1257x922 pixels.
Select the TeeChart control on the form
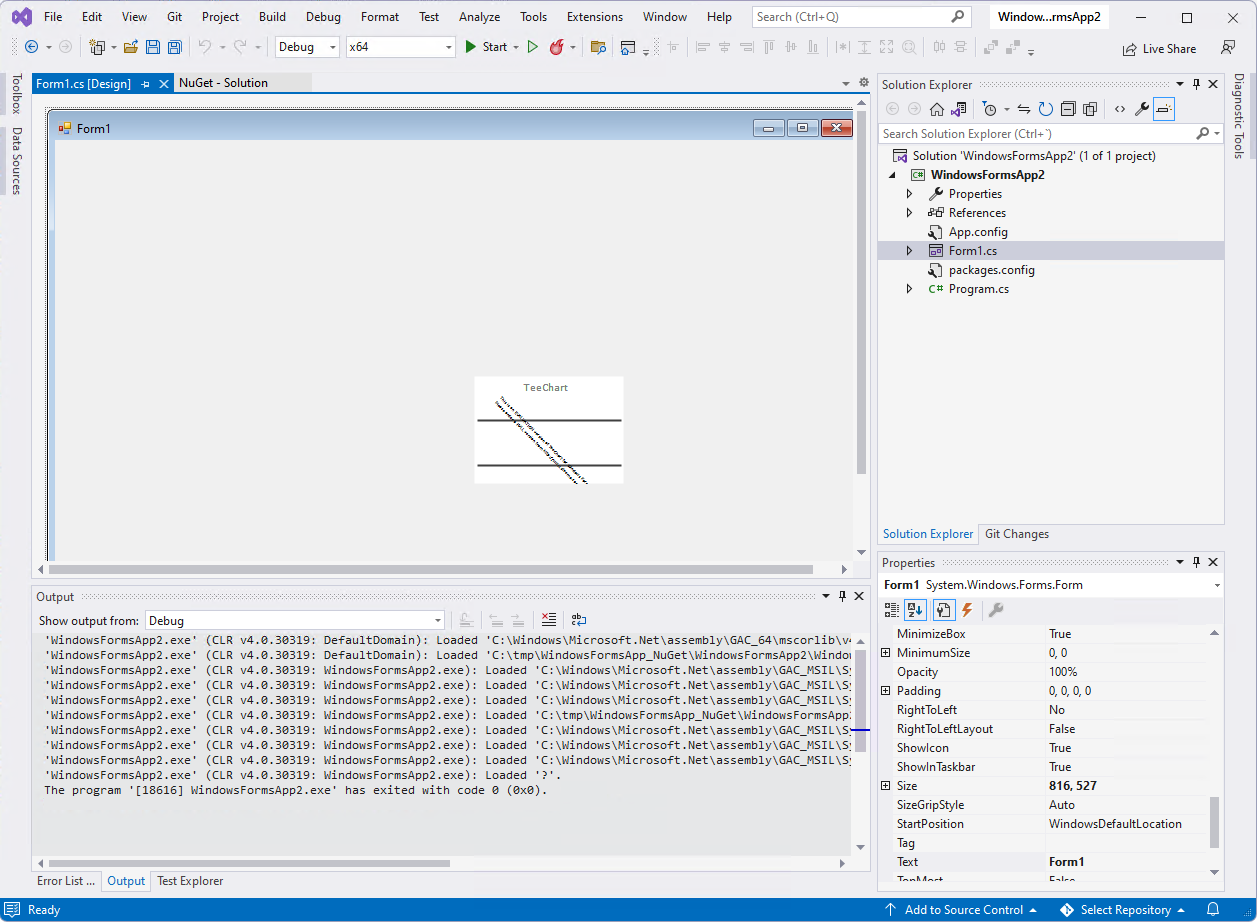[x=549, y=430]
